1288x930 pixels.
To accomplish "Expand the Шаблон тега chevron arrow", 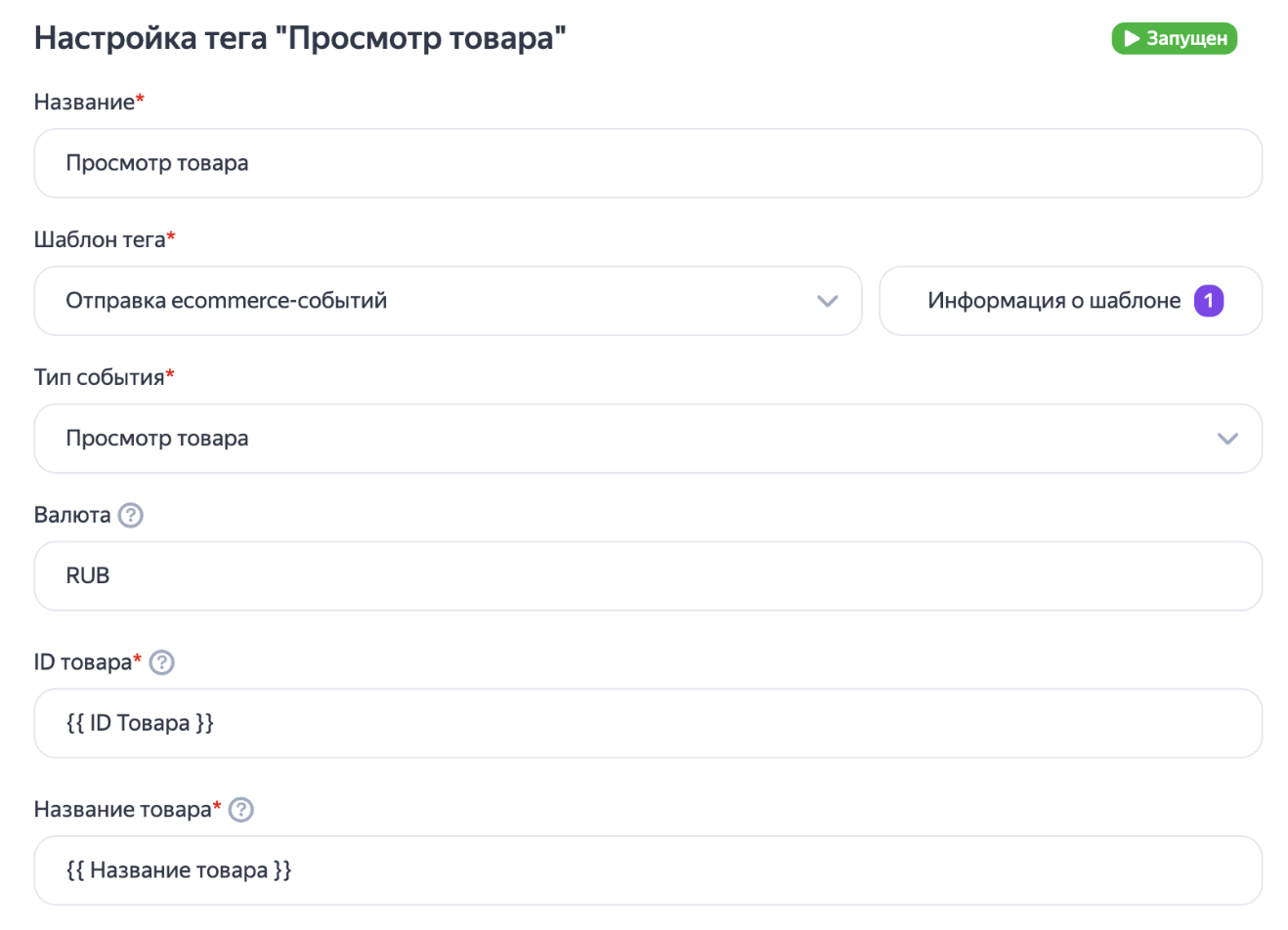I will click(x=827, y=301).
